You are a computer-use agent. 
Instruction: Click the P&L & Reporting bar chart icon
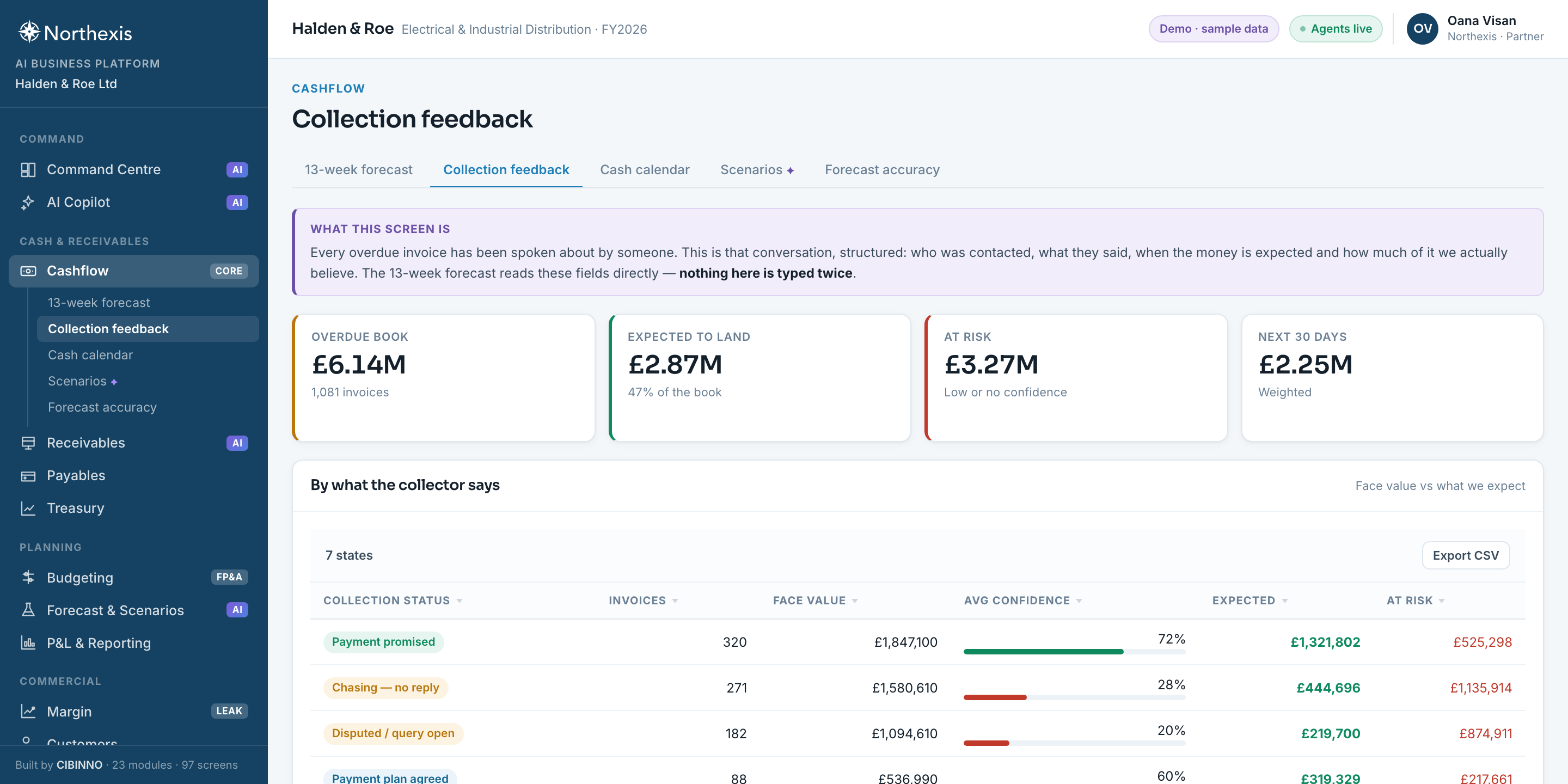[28, 643]
